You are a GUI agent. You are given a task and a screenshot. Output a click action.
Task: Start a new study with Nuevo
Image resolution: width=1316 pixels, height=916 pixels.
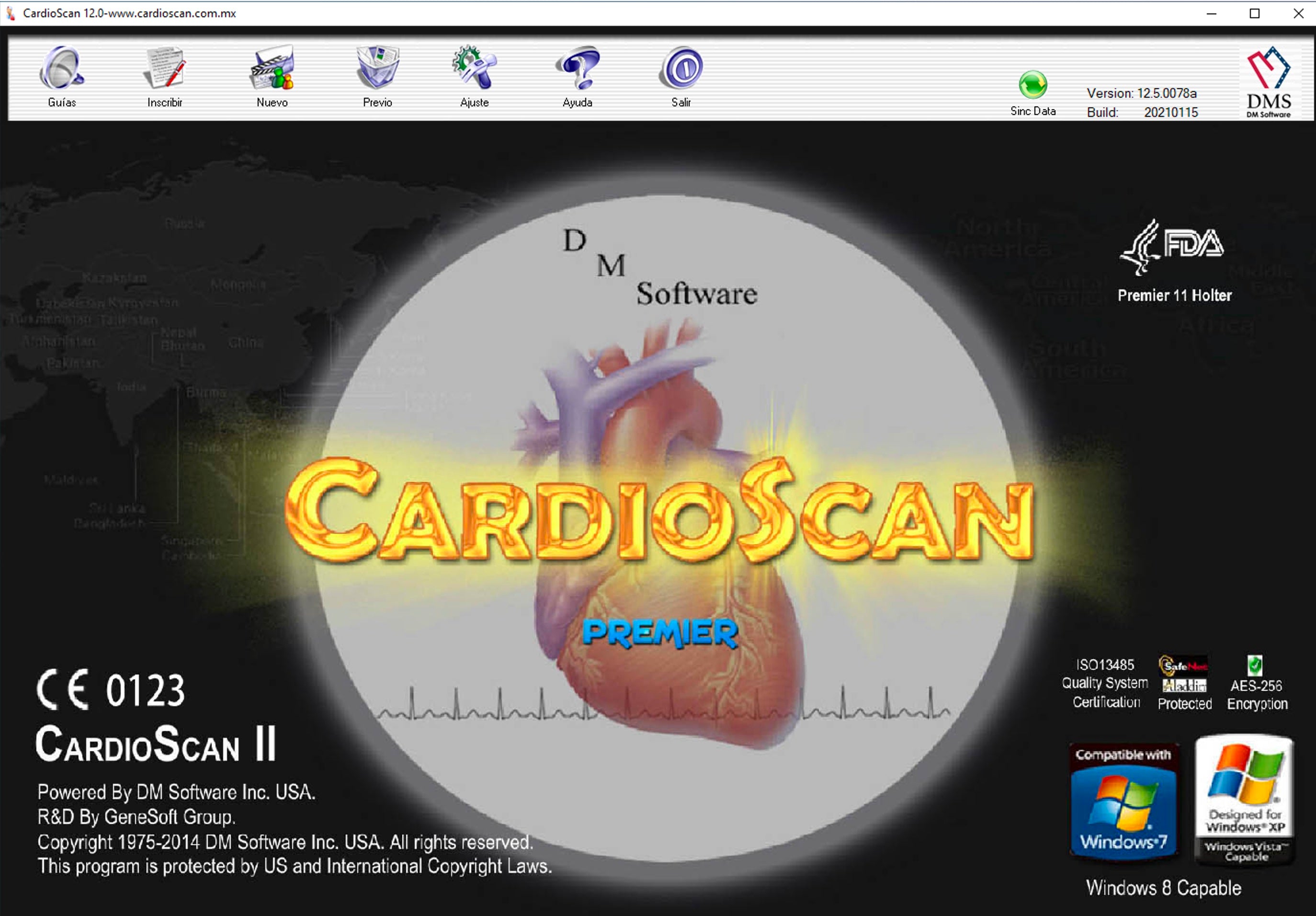click(x=272, y=69)
